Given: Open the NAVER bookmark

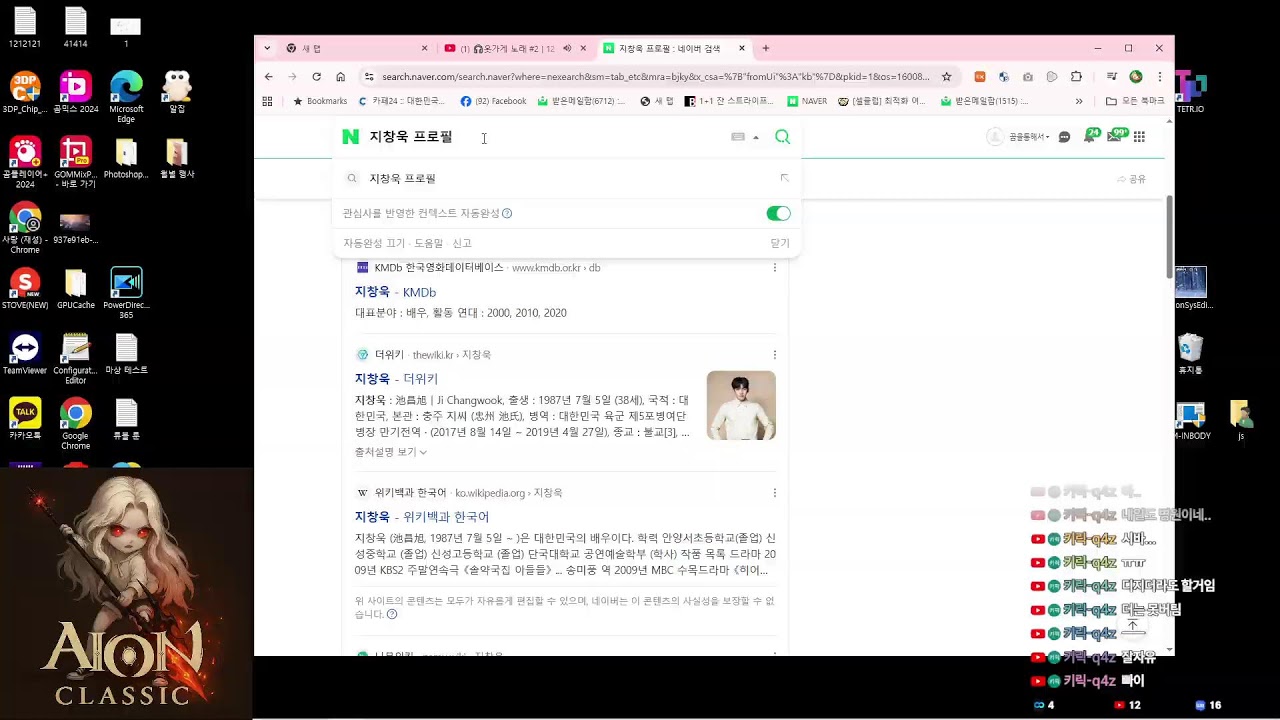Looking at the screenshot, I should click(807, 101).
